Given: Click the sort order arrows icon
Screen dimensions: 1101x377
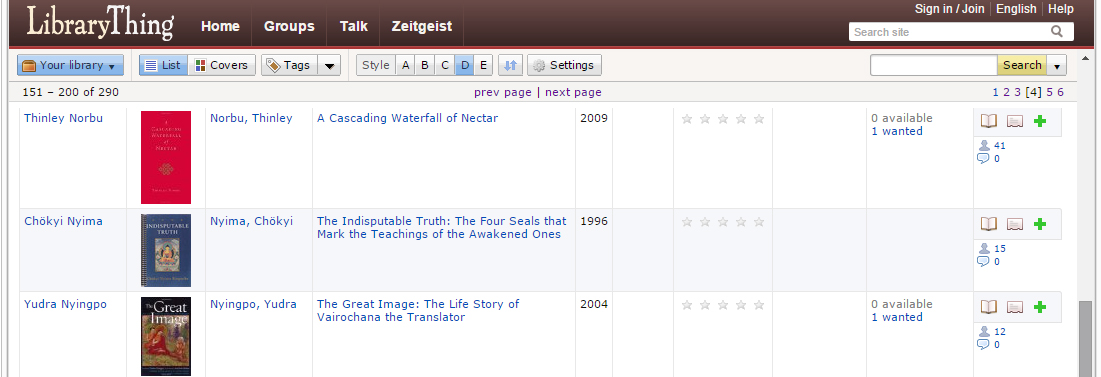Looking at the screenshot, I should (510, 65).
